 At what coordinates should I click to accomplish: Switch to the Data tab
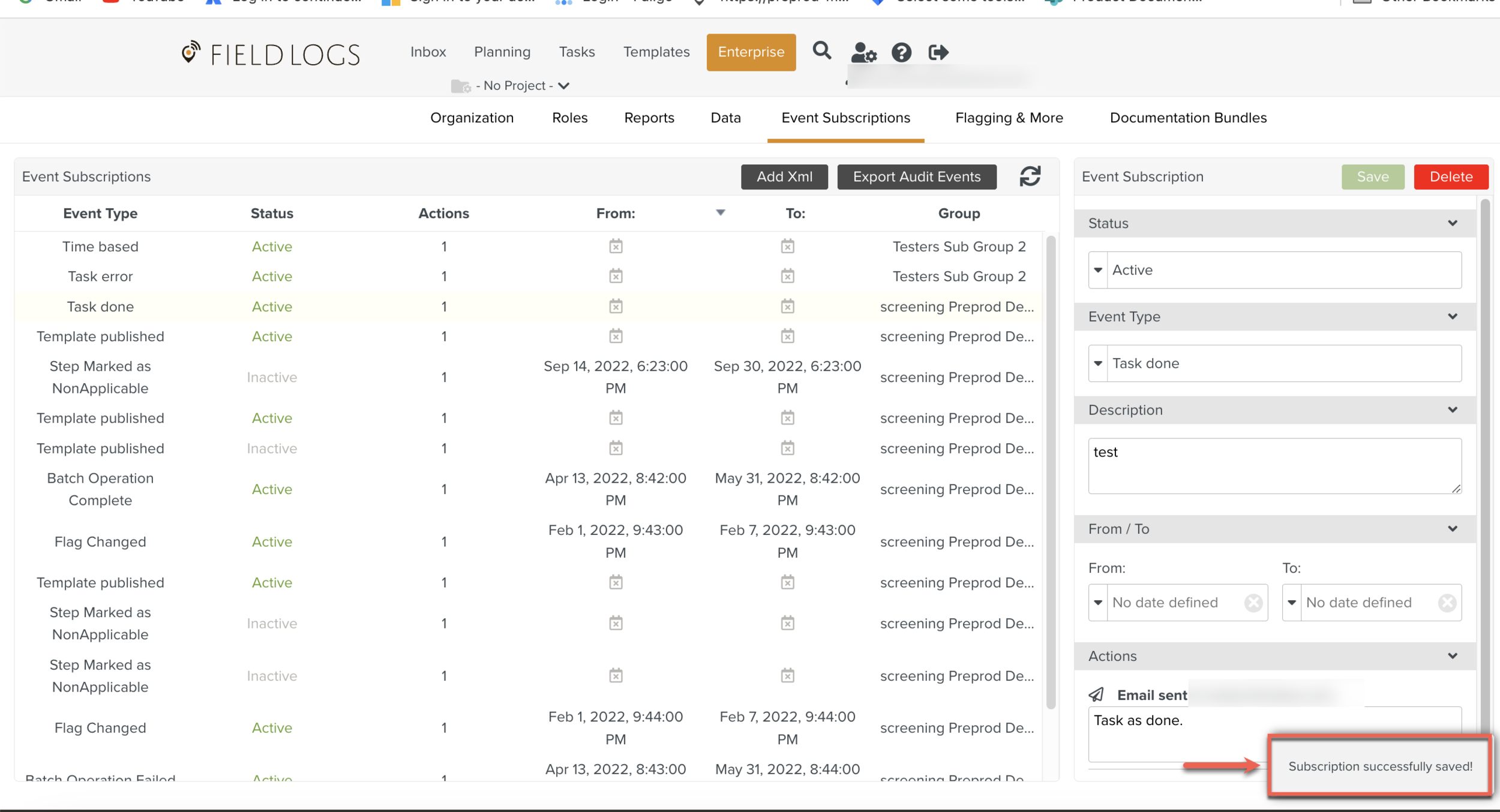(725, 118)
